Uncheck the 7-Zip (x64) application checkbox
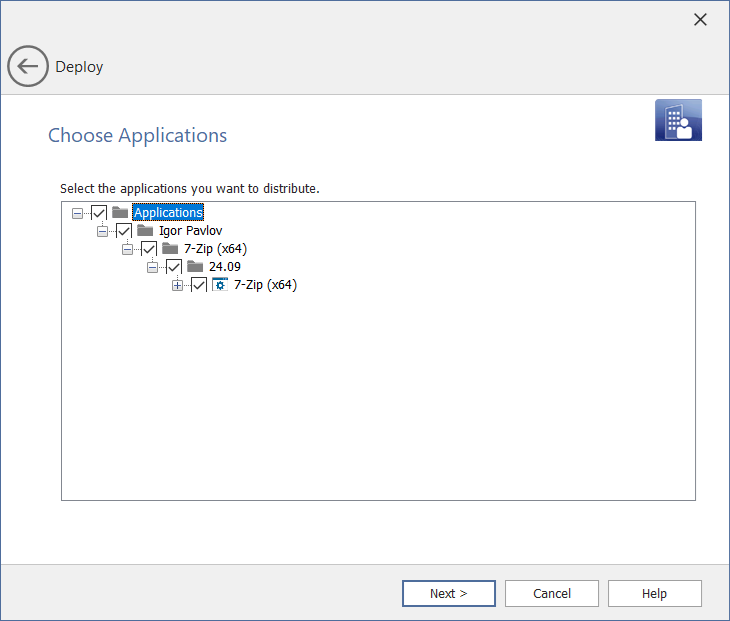The height and width of the screenshot is (621, 730). pyautogui.click(x=199, y=285)
